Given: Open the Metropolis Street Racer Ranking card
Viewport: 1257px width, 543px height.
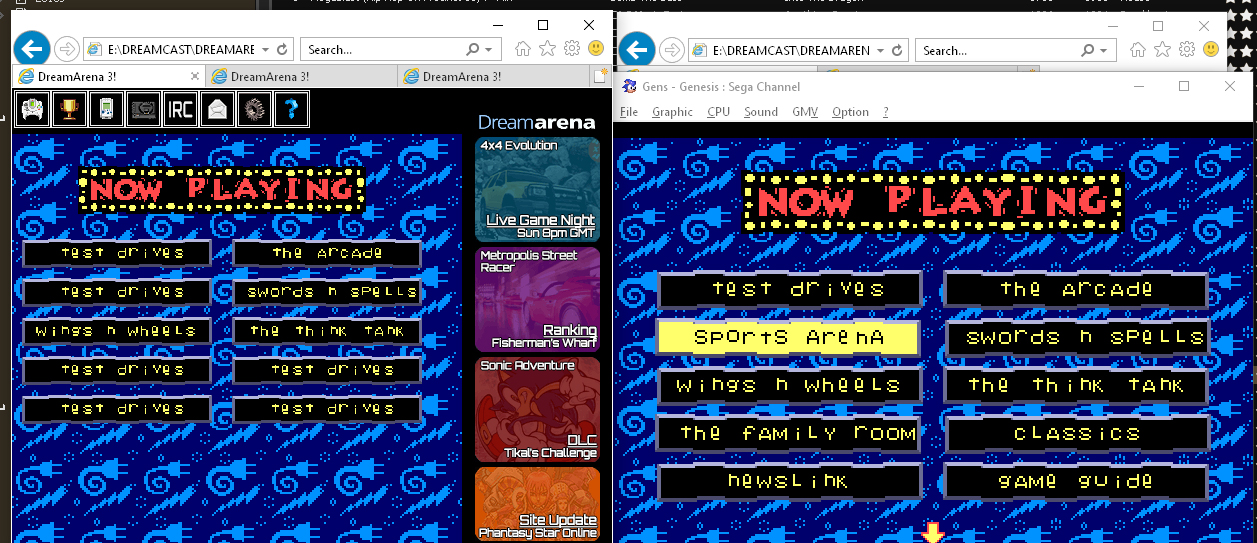Looking at the screenshot, I should 538,299.
